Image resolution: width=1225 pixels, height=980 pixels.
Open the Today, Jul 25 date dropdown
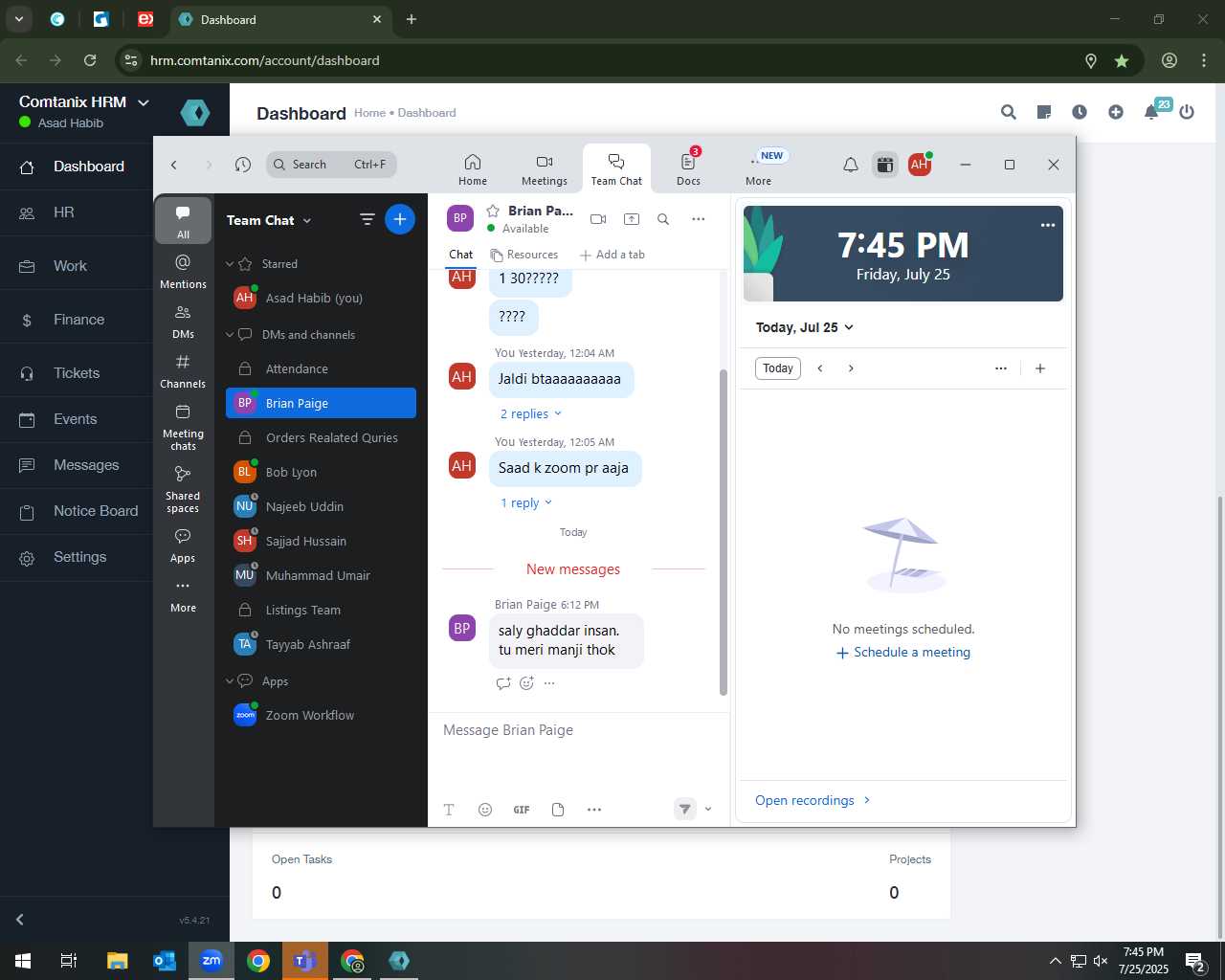(x=804, y=327)
